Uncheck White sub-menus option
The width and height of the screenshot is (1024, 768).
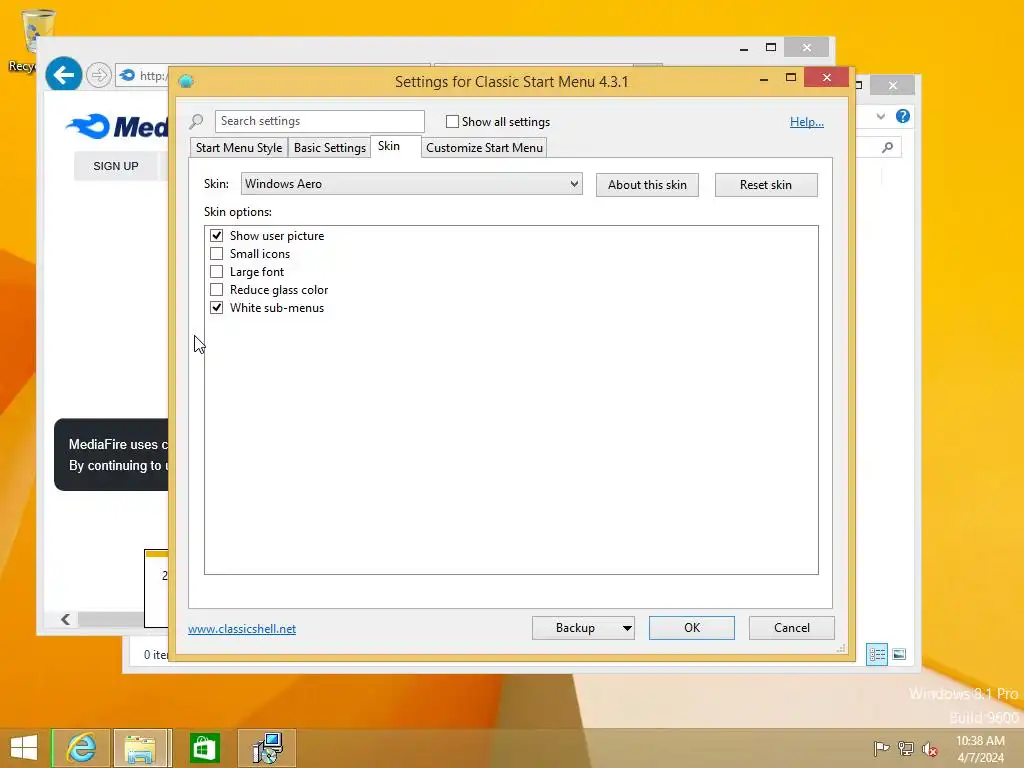pos(216,307)
